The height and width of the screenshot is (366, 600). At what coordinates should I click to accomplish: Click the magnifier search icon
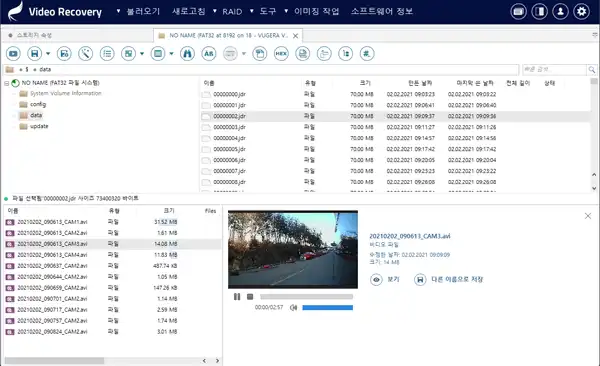(x=592, y=70)
